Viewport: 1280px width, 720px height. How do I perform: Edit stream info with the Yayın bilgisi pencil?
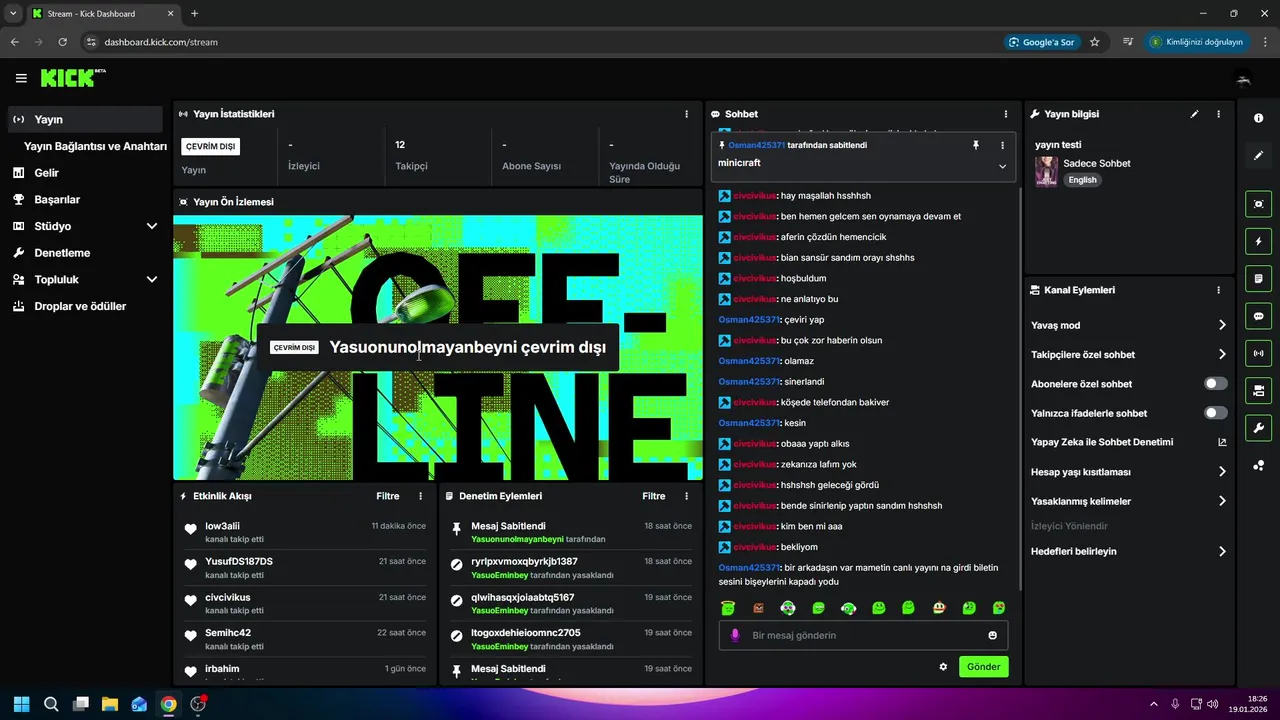coord(1194,114)
